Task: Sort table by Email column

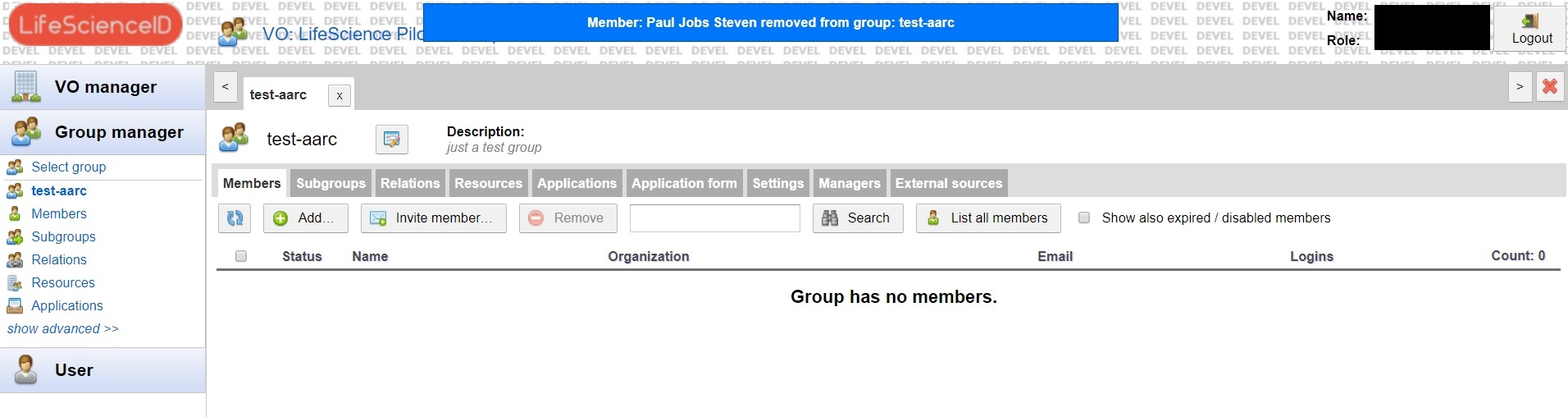Action: 1055,256
